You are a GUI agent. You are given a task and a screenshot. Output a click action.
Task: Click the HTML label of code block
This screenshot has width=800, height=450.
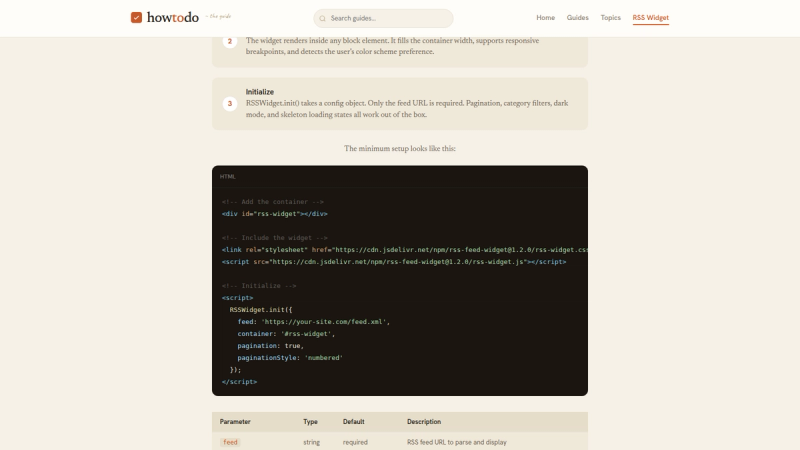pyautogui.click(x=228, y=177)
